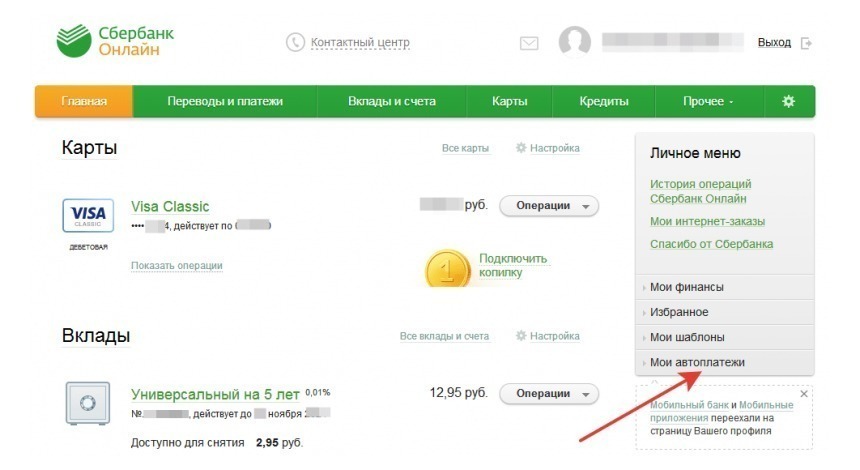Click Показать операции under Visa card
Viewport: 860px width, 470px height.
[x=177, y=265]
